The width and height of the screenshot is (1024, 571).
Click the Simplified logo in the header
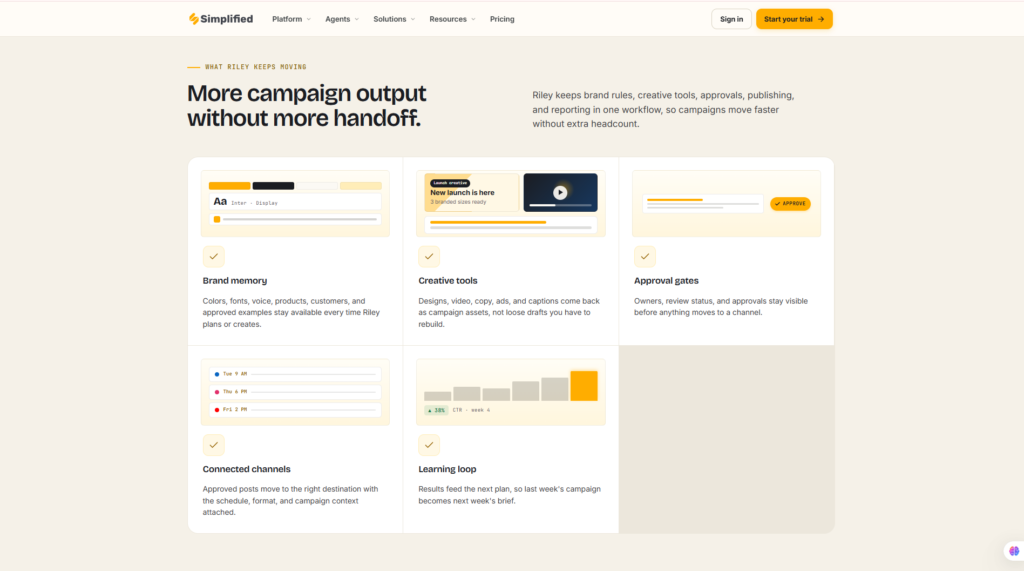pyautogui.click(x=220, y=19)
